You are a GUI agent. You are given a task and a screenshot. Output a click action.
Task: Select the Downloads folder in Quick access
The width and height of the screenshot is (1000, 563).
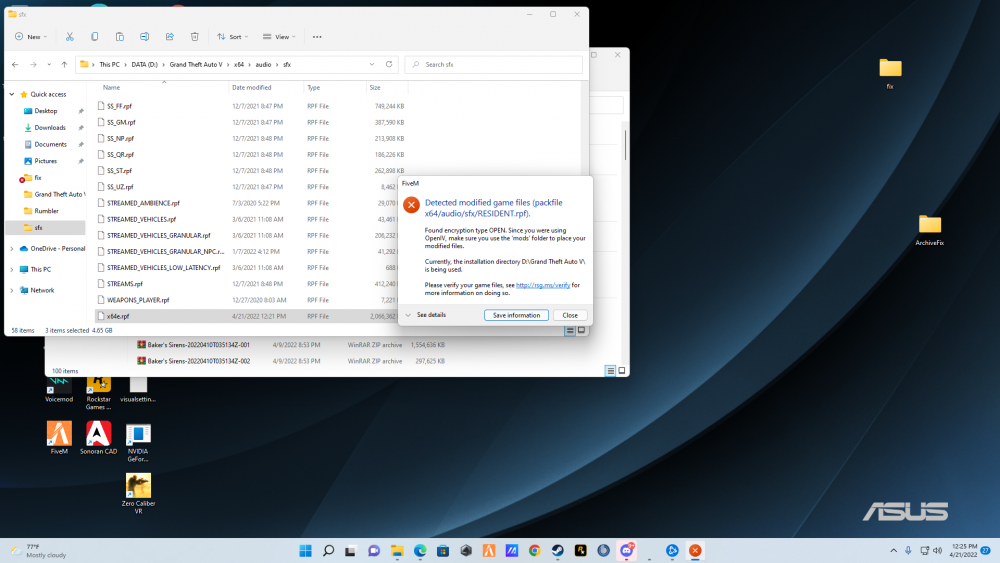[49, 128]
